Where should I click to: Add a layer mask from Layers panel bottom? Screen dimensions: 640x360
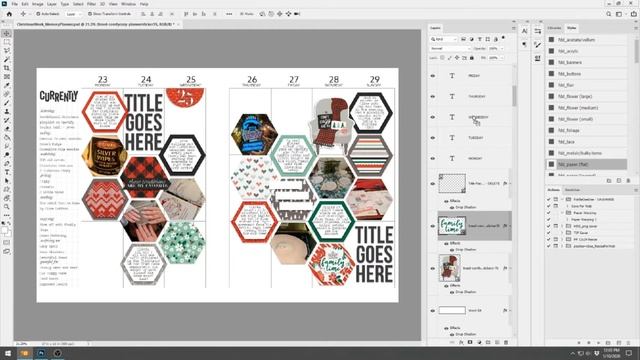point(470,342)
